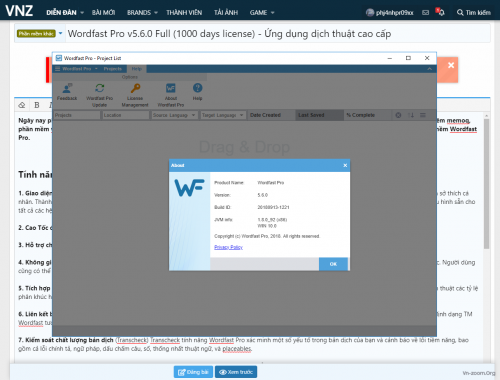Click the Build ID value in the About dialog
The image size is (500, 380).
click(x=273, y=207)
